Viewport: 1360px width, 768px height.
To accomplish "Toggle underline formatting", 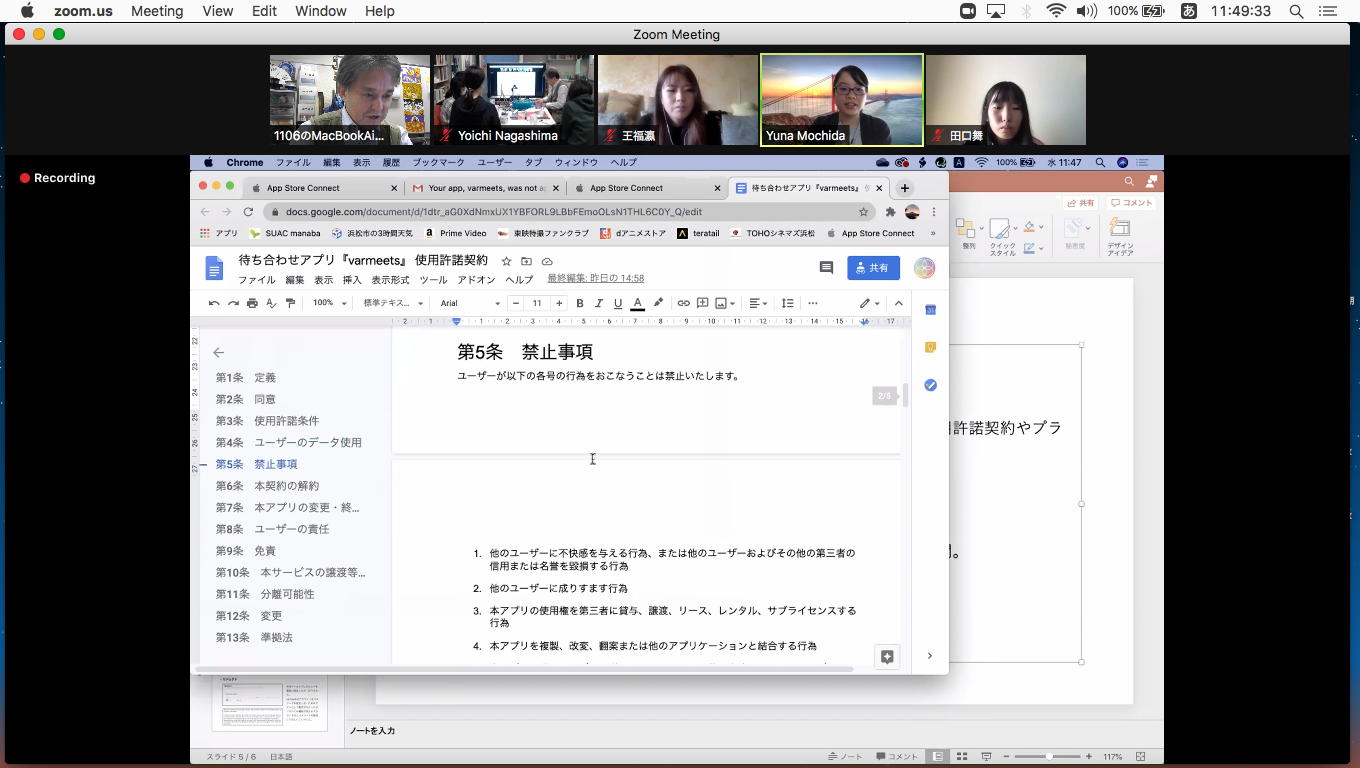I will click(x=618, y=303).
